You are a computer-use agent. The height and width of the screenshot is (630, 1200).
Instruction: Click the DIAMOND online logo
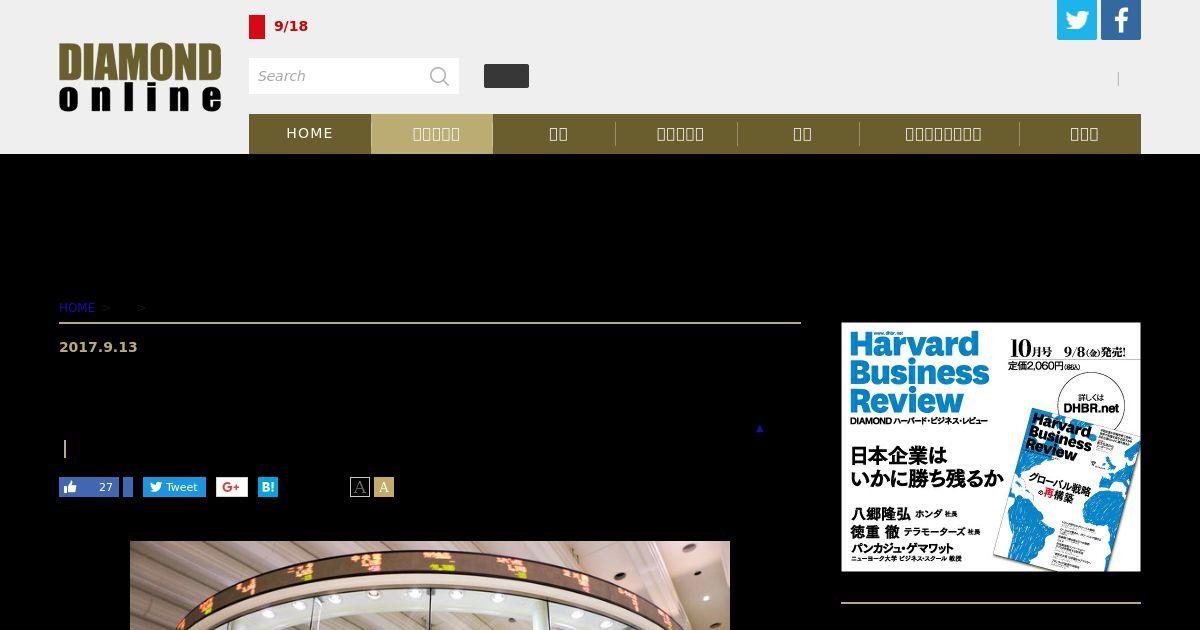[x=140, y=77]
